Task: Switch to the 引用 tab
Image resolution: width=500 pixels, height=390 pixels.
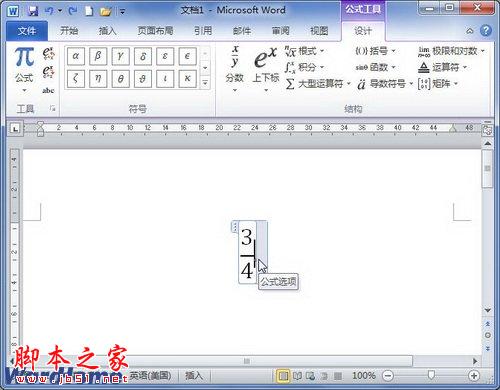Action: coord(203,31)
